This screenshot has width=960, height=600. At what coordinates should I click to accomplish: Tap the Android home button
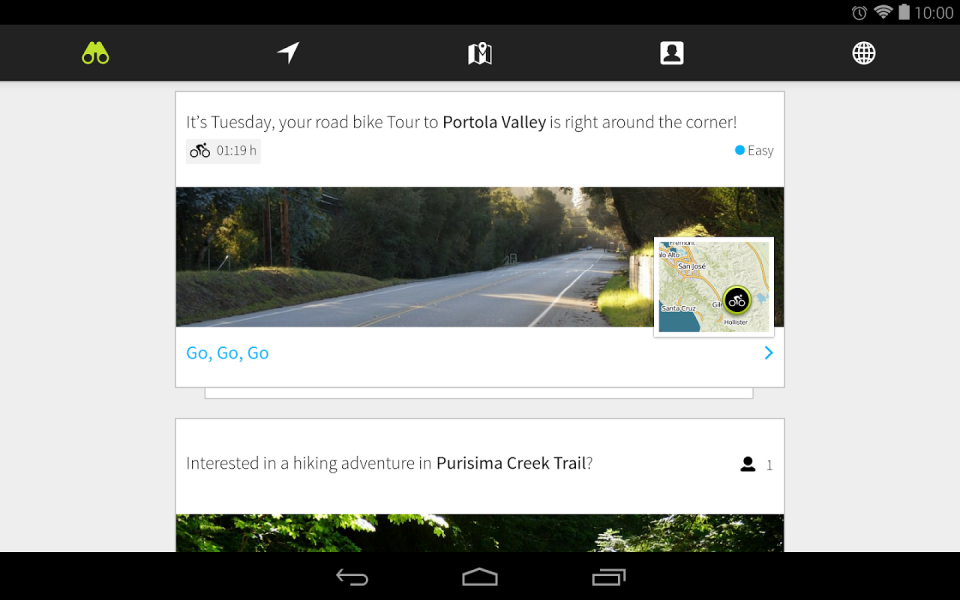[x=480, y=577]
